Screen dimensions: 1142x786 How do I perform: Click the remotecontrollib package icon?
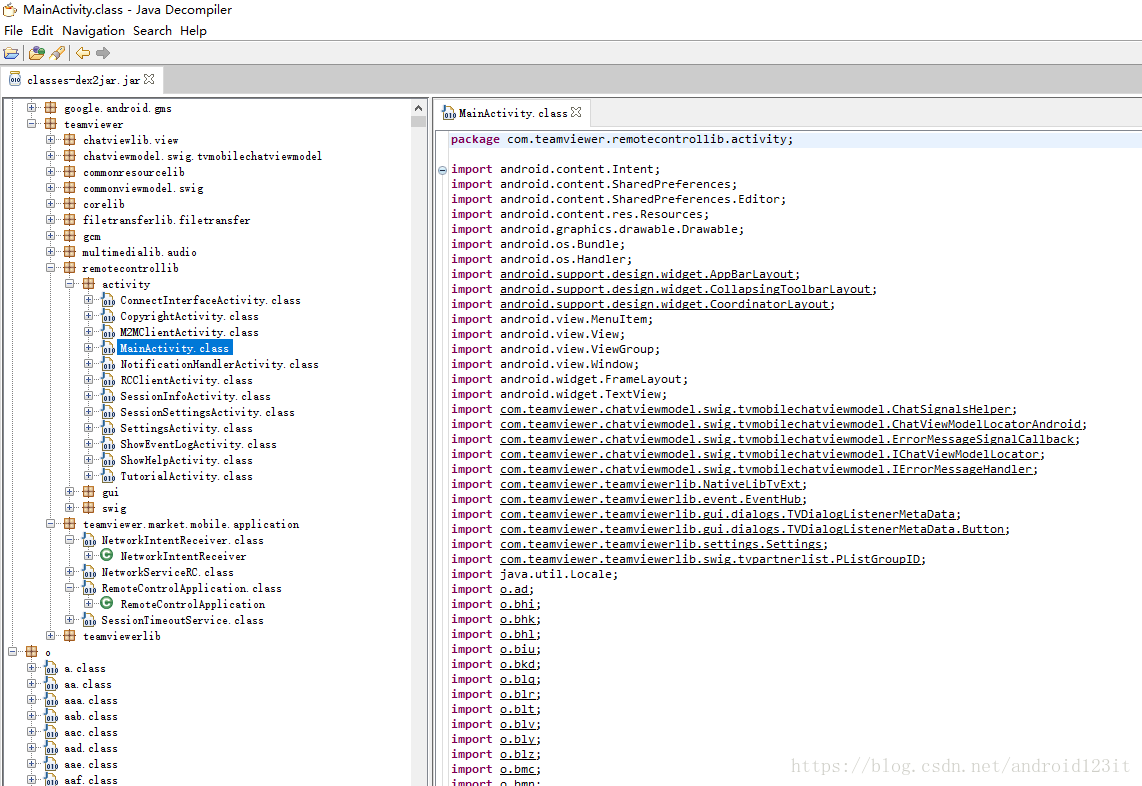tap(69, 268)
